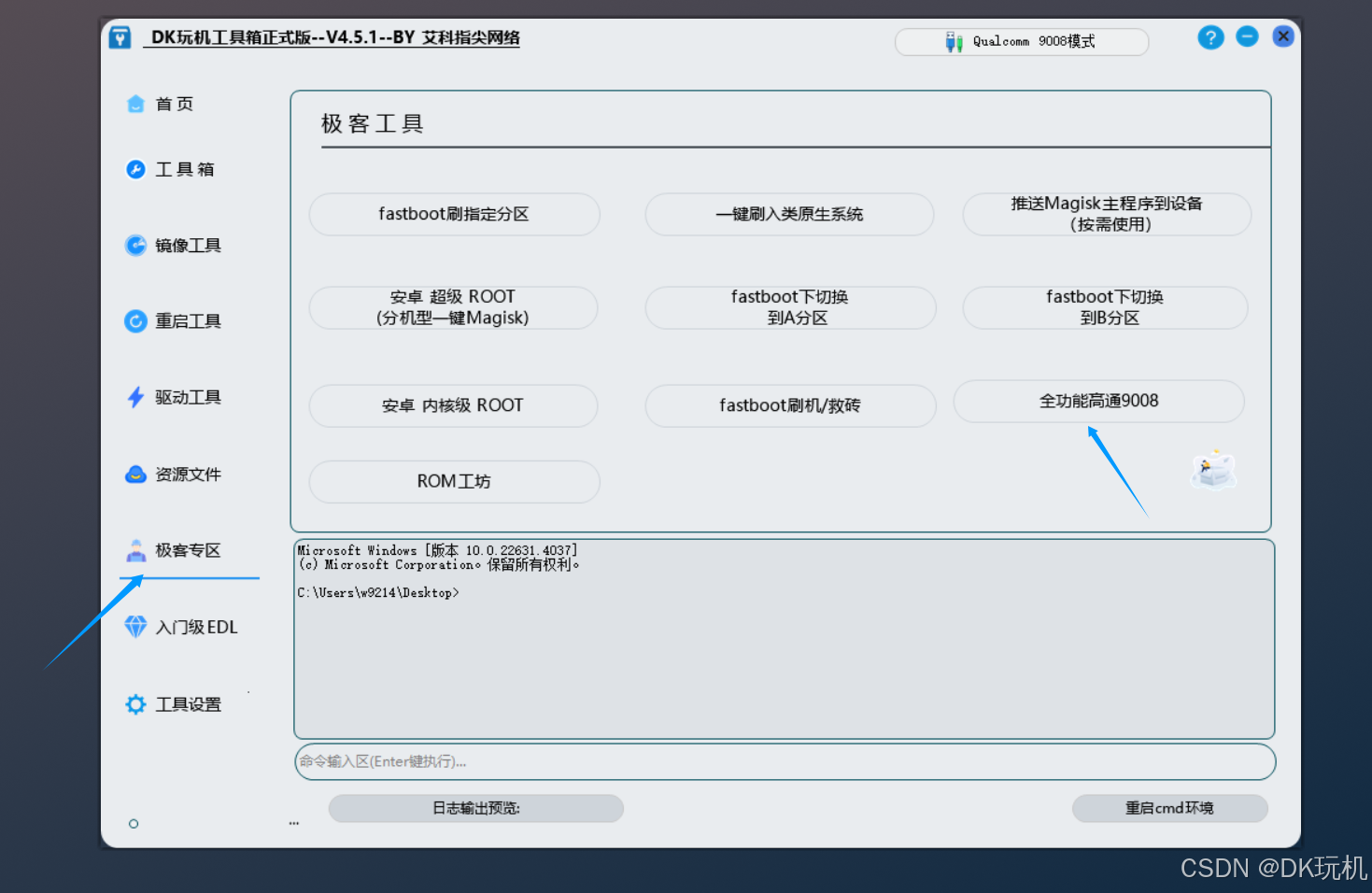Click the wrench icon beside 工具箱
The height and width of the screenshot is (893, 1372).
[x=135, y=169]
